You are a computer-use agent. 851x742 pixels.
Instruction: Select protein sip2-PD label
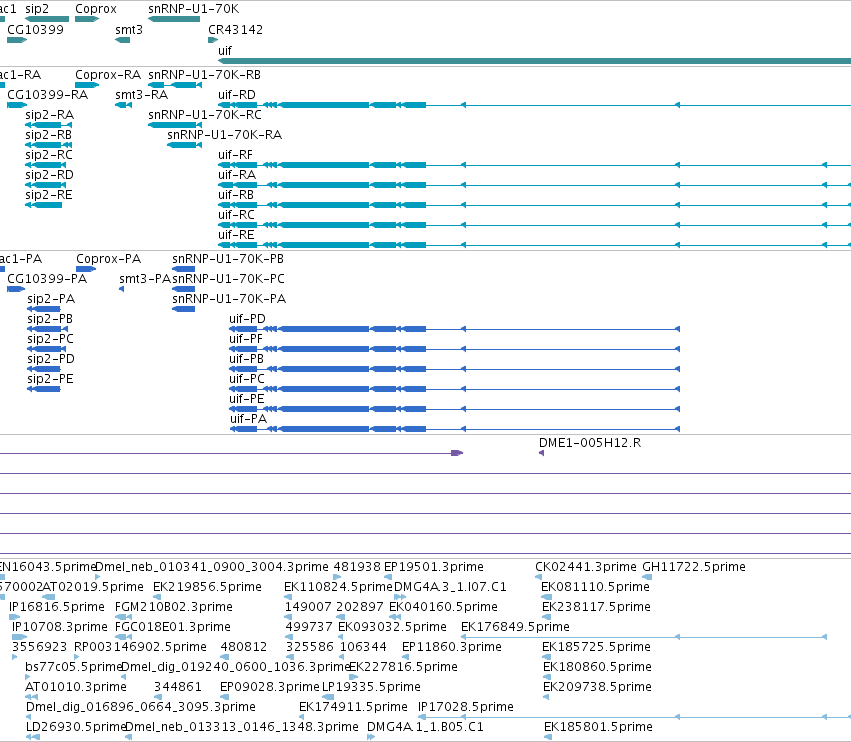tap(51, 359)
